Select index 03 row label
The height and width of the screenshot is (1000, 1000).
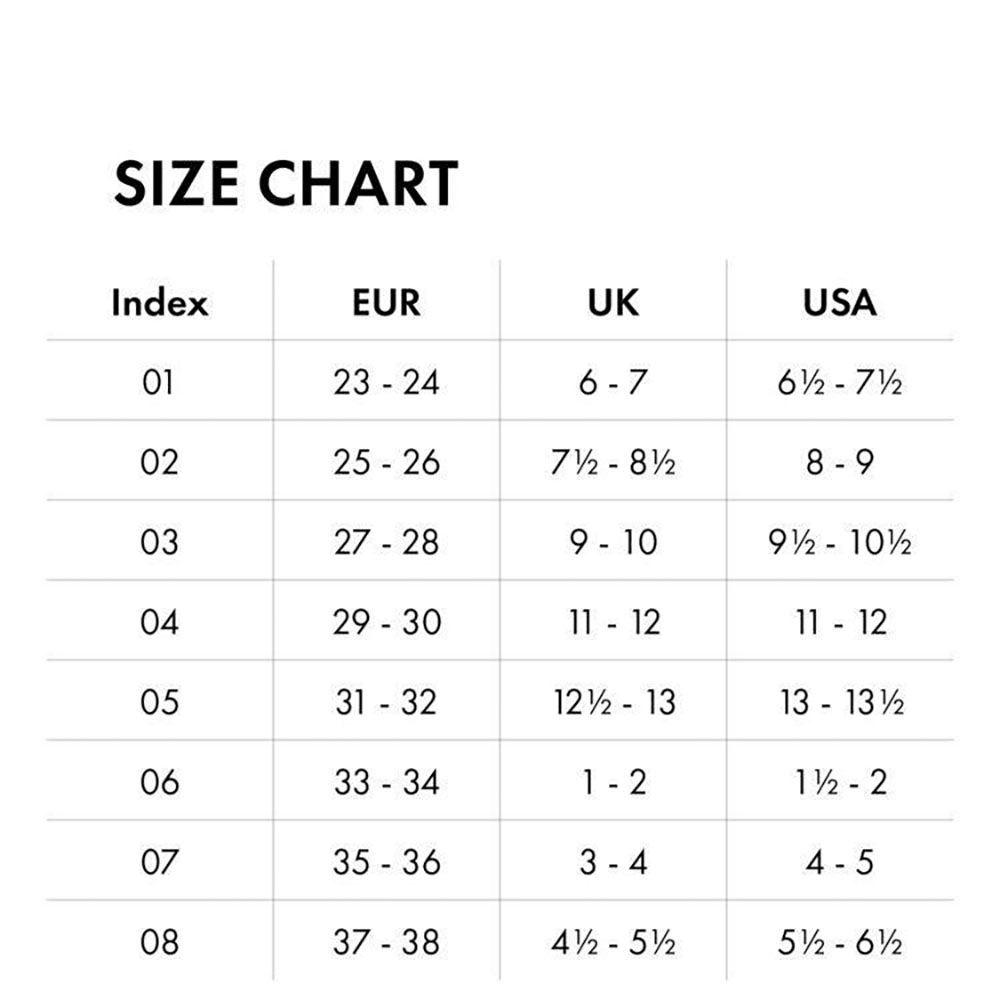click(x=159, y=542)
